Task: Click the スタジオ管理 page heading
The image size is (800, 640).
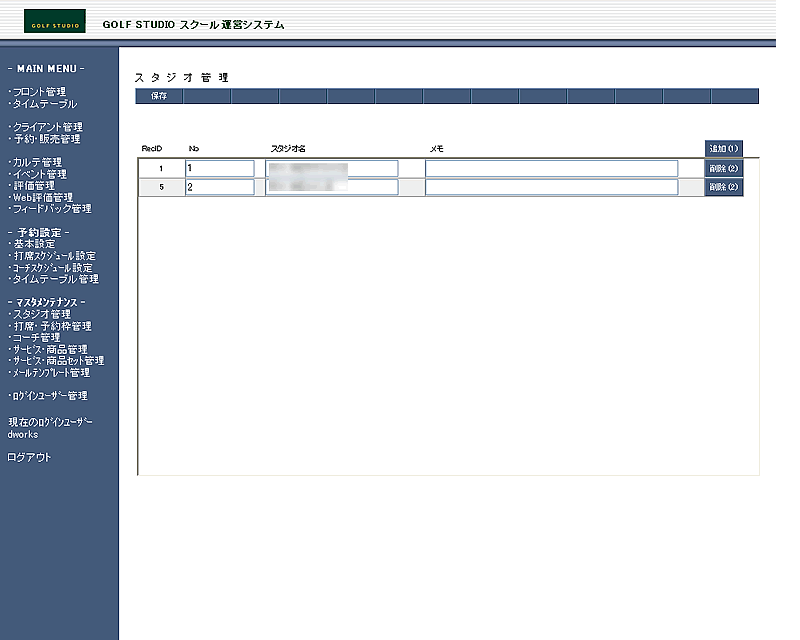Action: [x=182, y=78]
